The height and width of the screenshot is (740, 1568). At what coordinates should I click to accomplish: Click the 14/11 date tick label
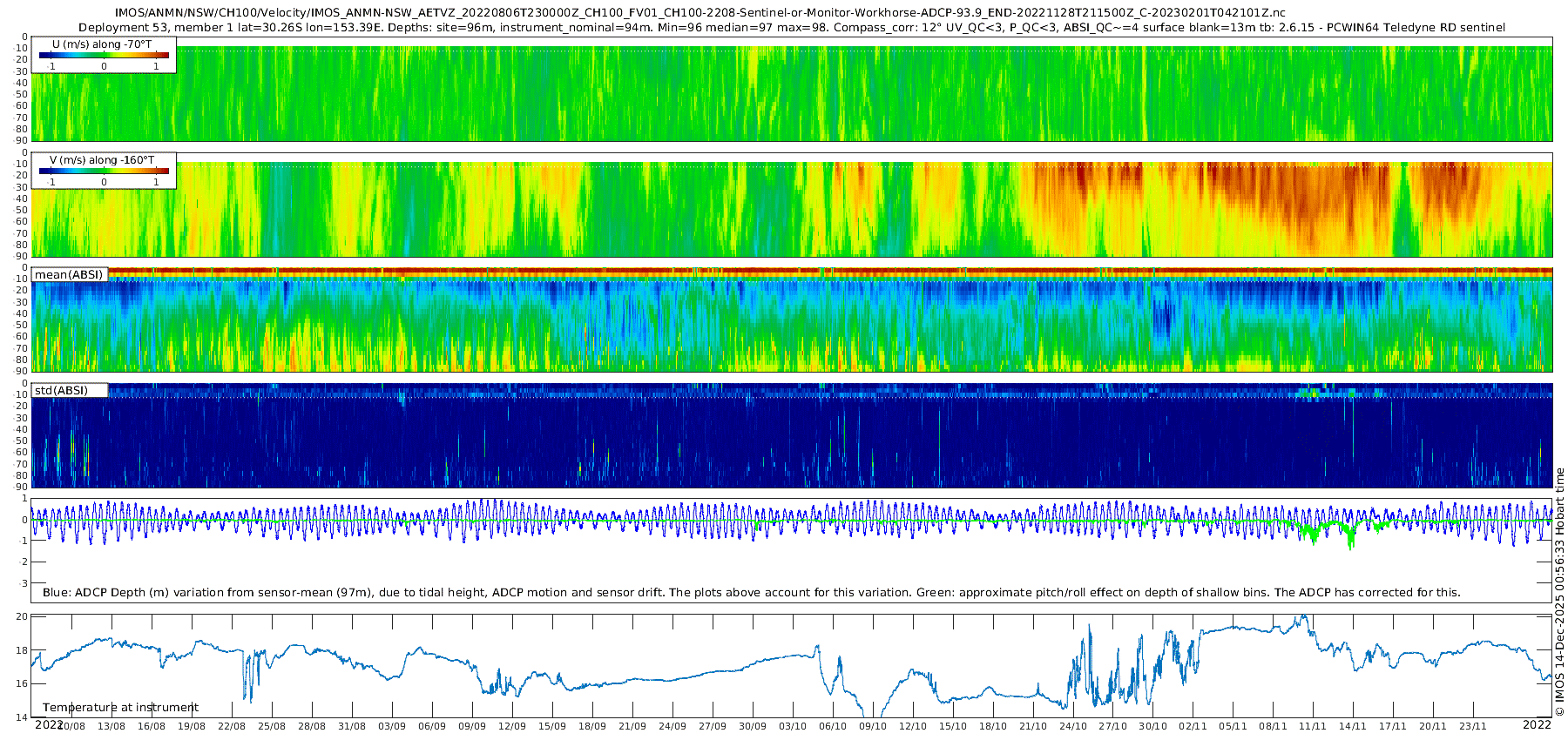pos(1353,726)
